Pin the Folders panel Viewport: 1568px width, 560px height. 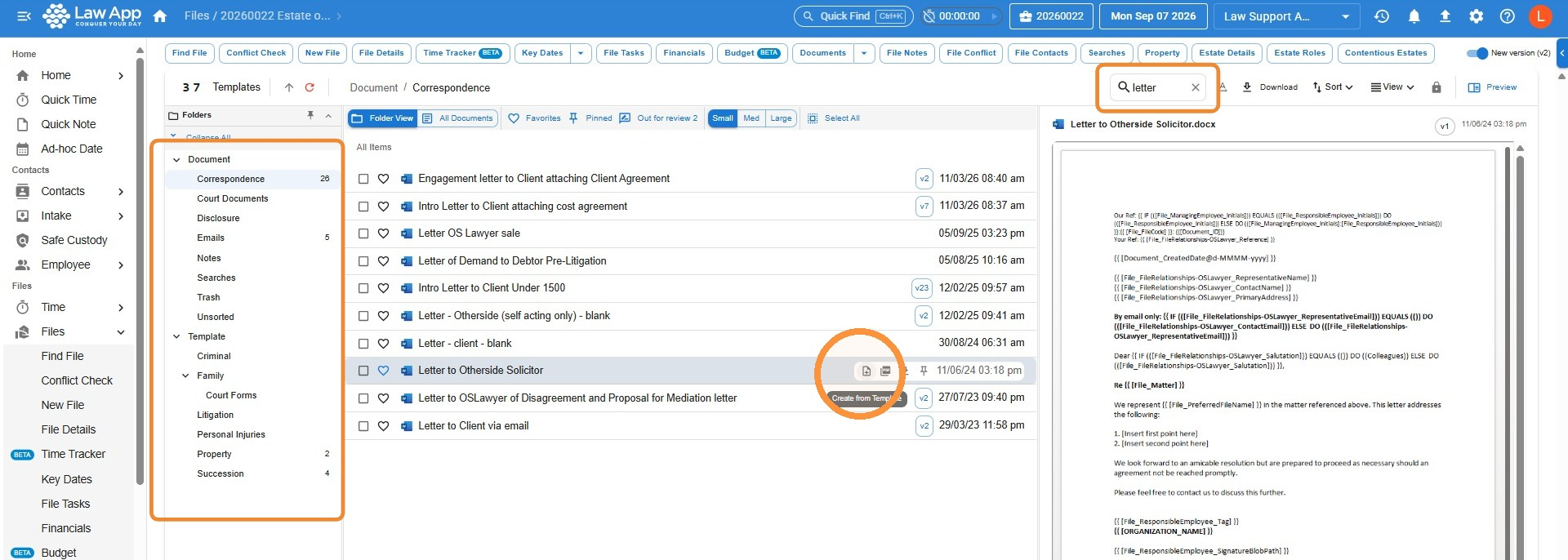(x=310, y=115)
